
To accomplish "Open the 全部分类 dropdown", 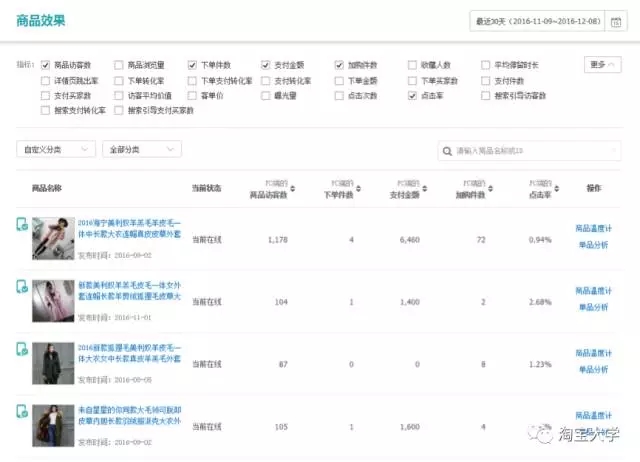I will tap(142, 149).
